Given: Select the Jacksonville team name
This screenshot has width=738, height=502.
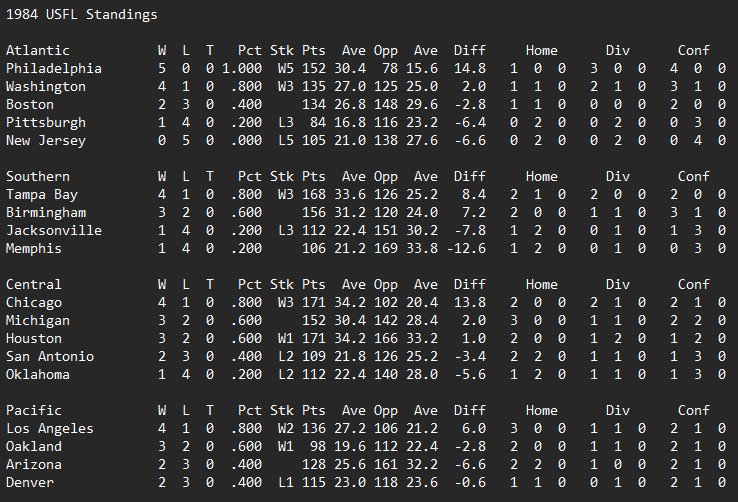Looking at the screenshot, I should pos(54,231).
